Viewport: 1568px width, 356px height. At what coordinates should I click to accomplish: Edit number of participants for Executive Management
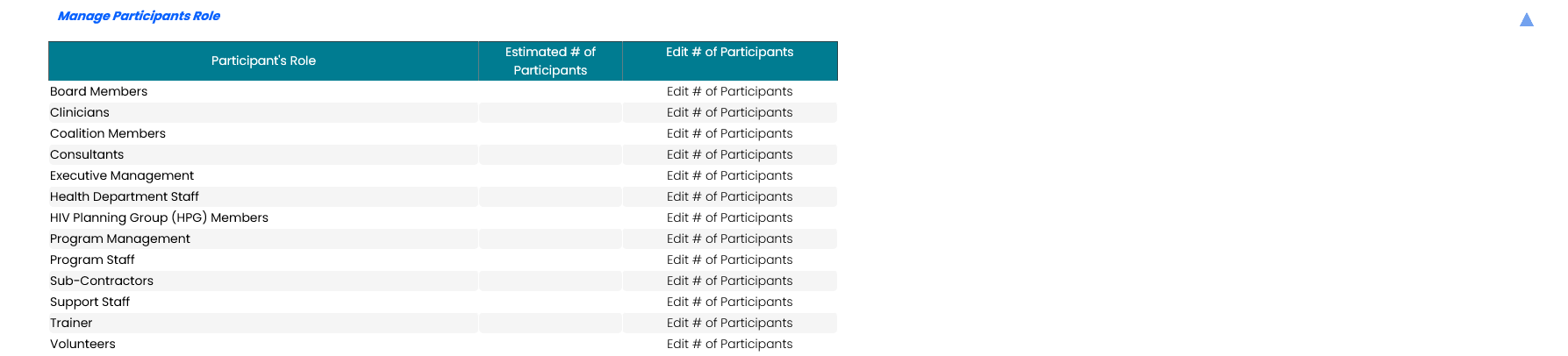[729, 175]
